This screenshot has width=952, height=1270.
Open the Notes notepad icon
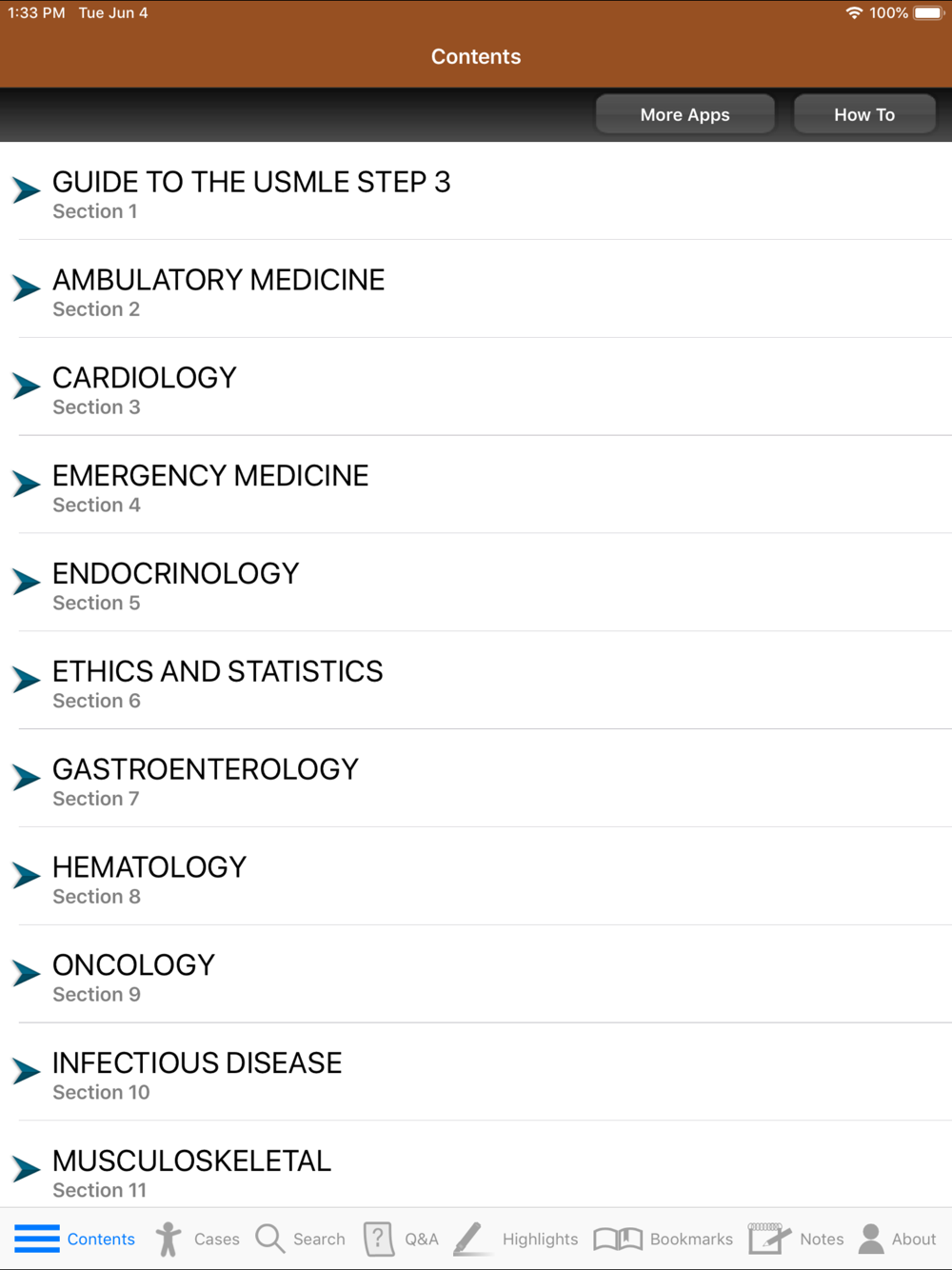[769, 1239]
